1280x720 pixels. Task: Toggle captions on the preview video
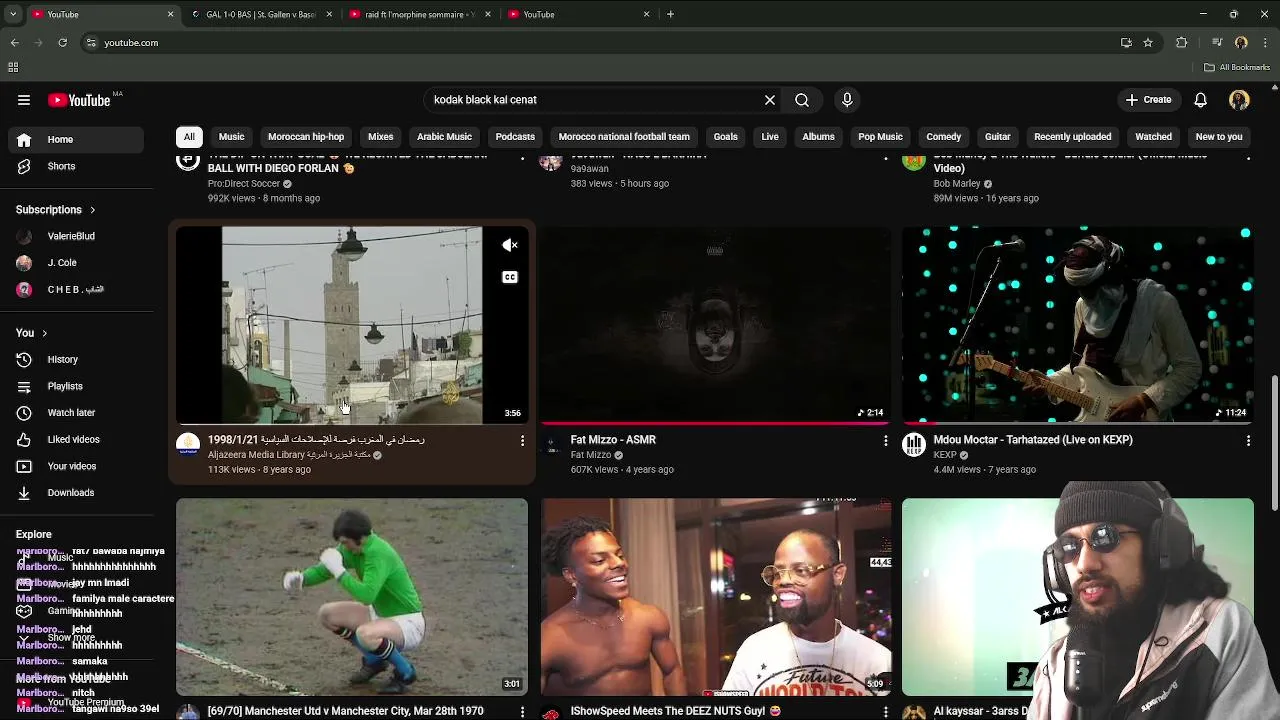pos(510,277)
